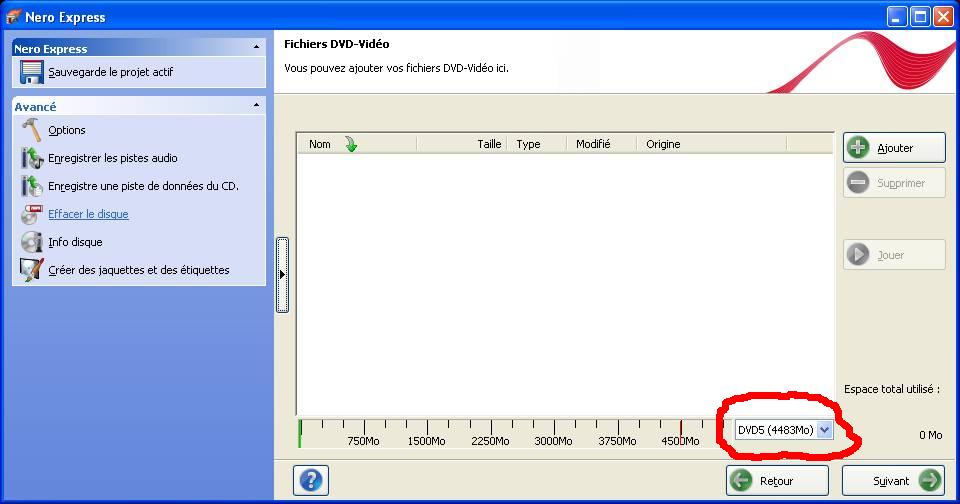Click the CD data track icon
Viewport: 960px width, 504px height.
point(31,186)
